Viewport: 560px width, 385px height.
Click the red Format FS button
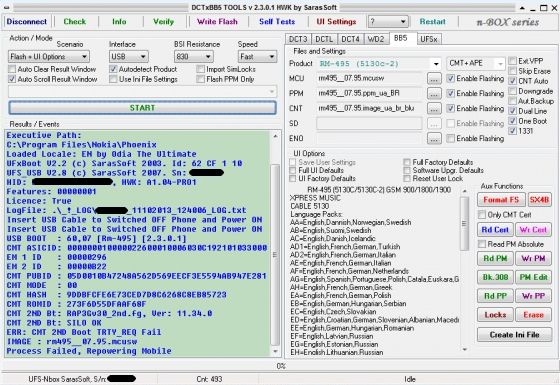[x=501, y=200]
